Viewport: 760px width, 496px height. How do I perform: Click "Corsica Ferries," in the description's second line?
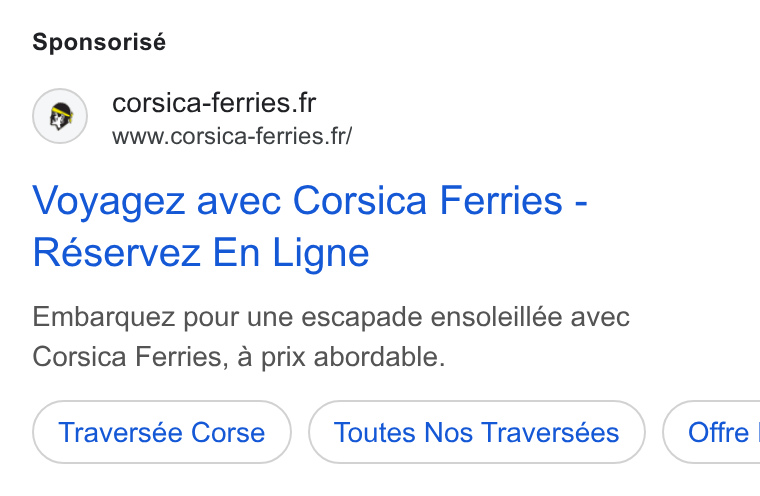click(130, 357)
